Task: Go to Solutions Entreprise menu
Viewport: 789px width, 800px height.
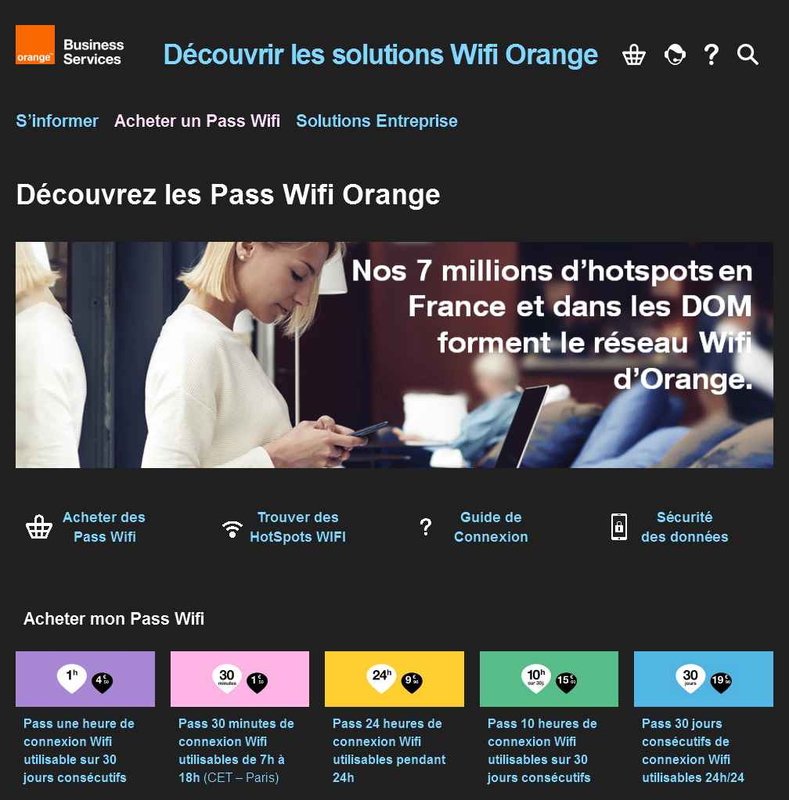Action: [x=377, y=121]
